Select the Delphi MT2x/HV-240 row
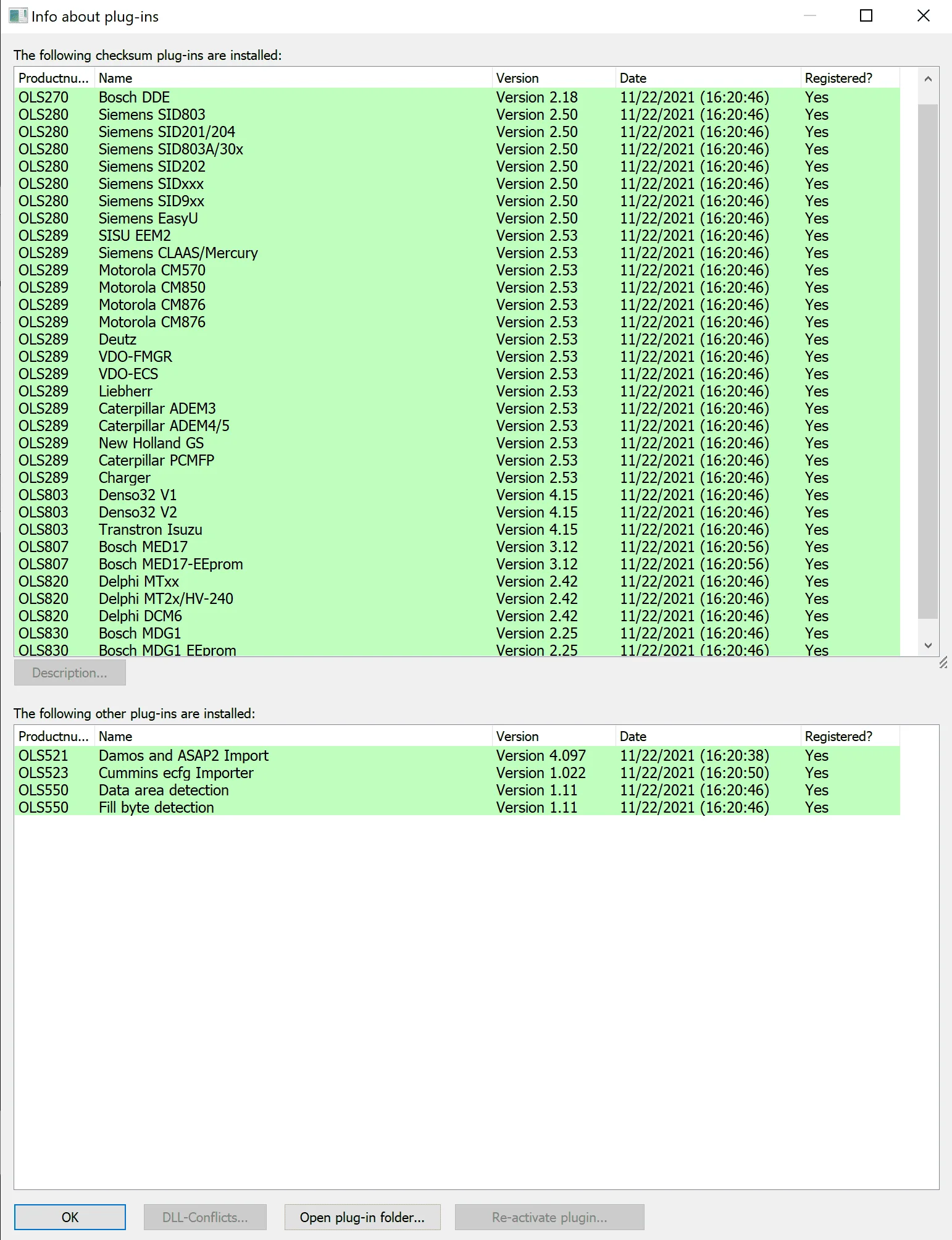 pyautogui.click(x=457, y=598)
